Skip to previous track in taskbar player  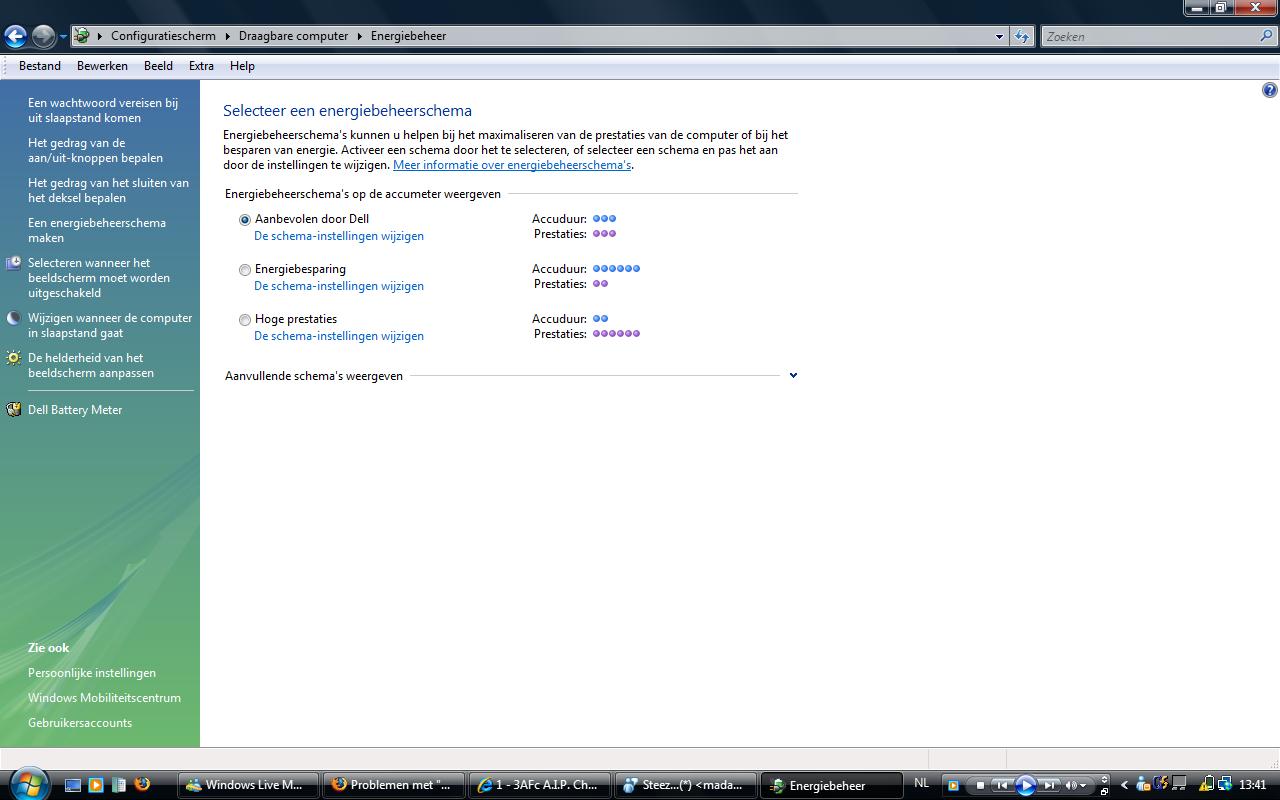pyautogui.click(x=1002, y=785)
